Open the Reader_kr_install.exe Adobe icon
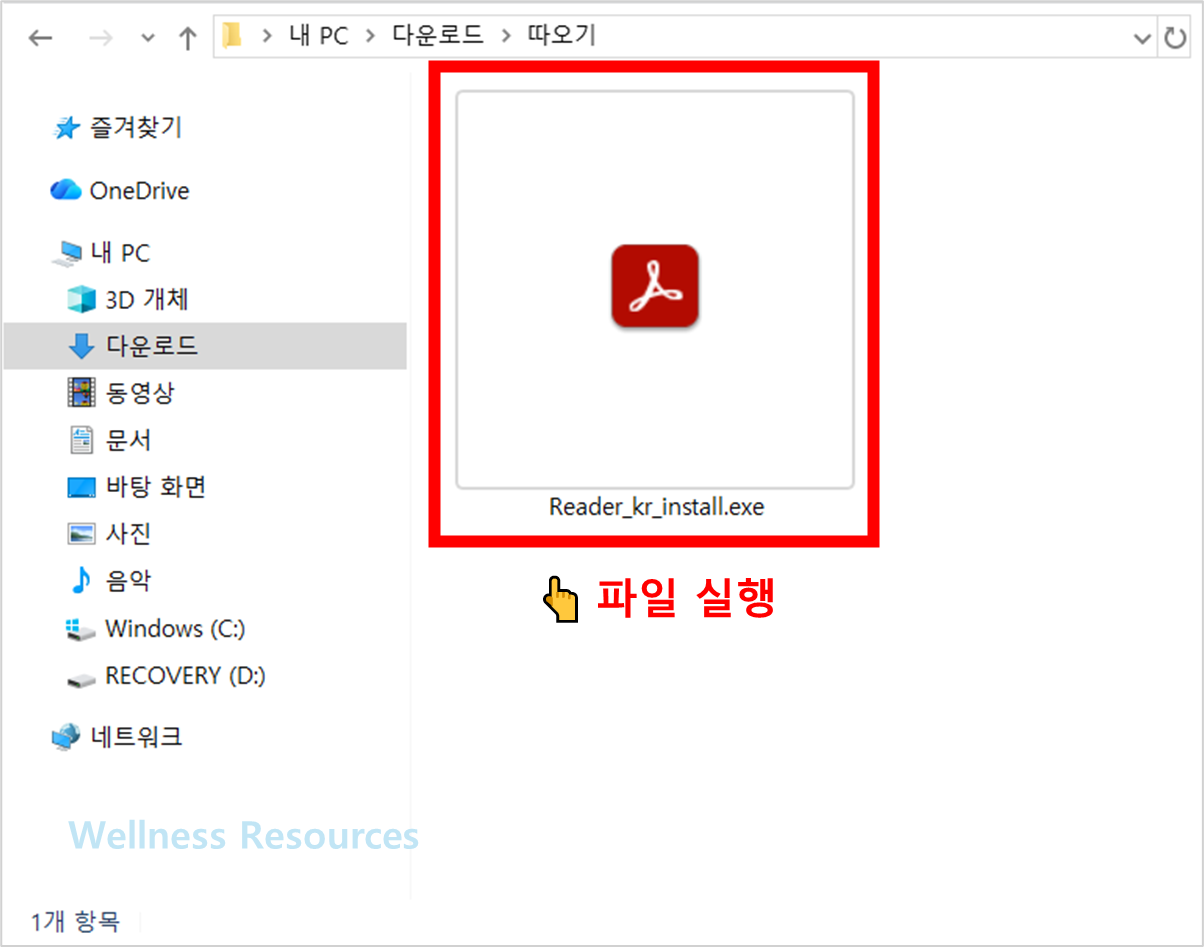The image size is (1204, 947). coord(655,286)
